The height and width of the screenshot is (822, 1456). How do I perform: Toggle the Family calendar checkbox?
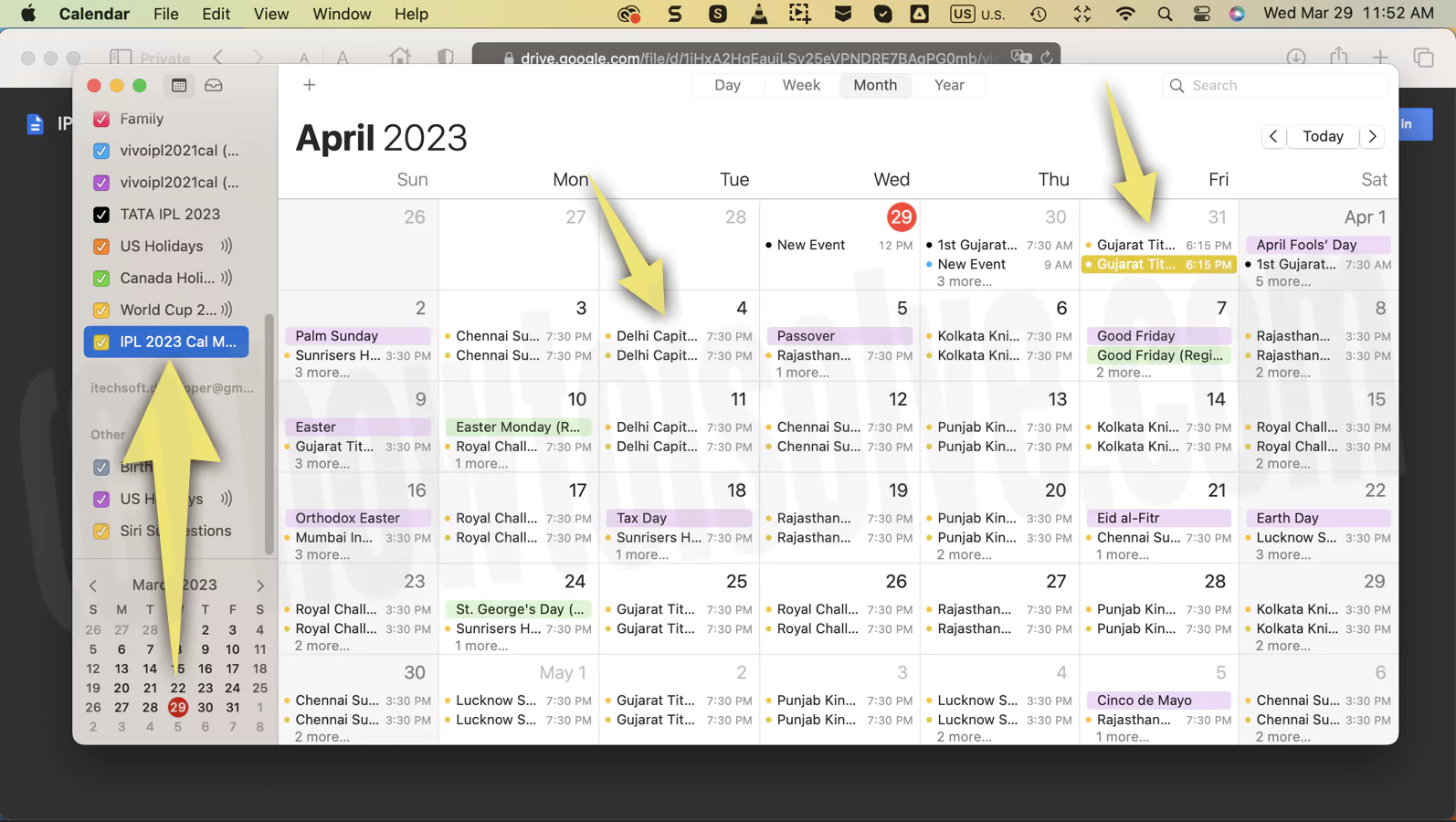[101, 119]
